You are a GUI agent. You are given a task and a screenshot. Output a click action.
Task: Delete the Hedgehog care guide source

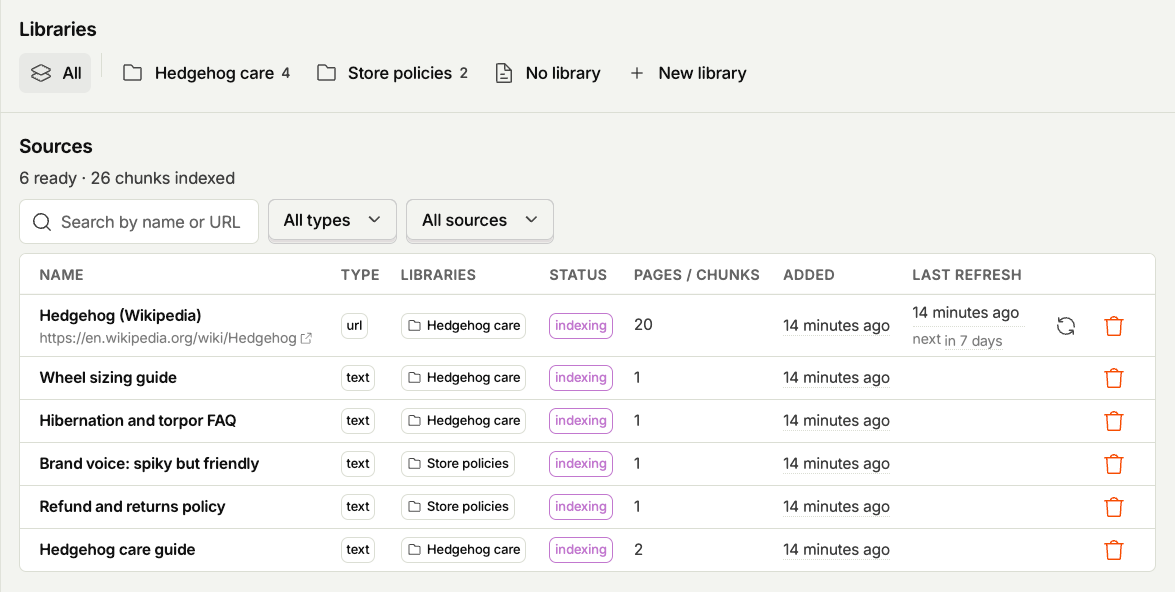pyautogui.click(x=1114, y=550)
